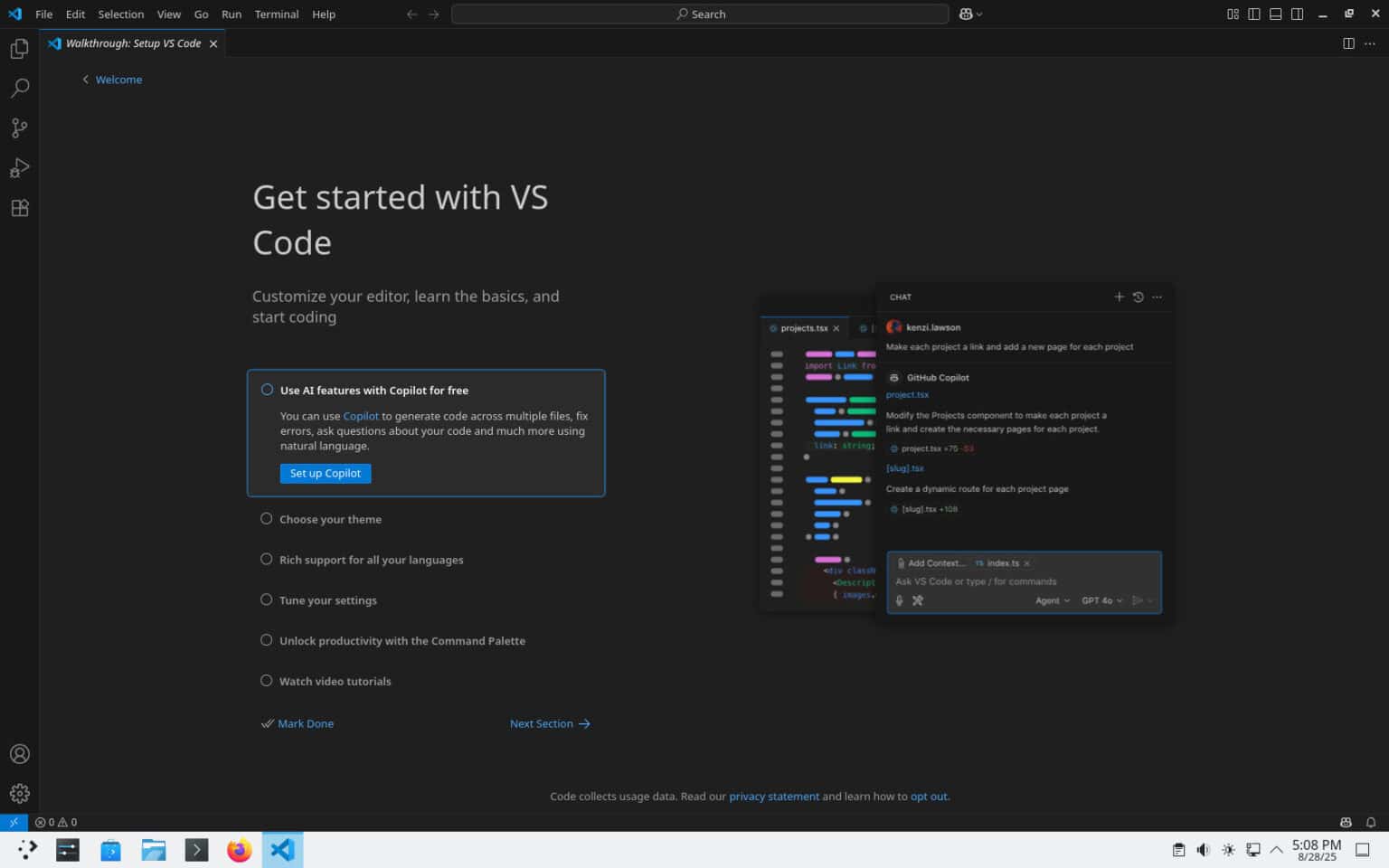1389x868 pixels.
Task: Click the Set up Copilot button
Action: 325,473
